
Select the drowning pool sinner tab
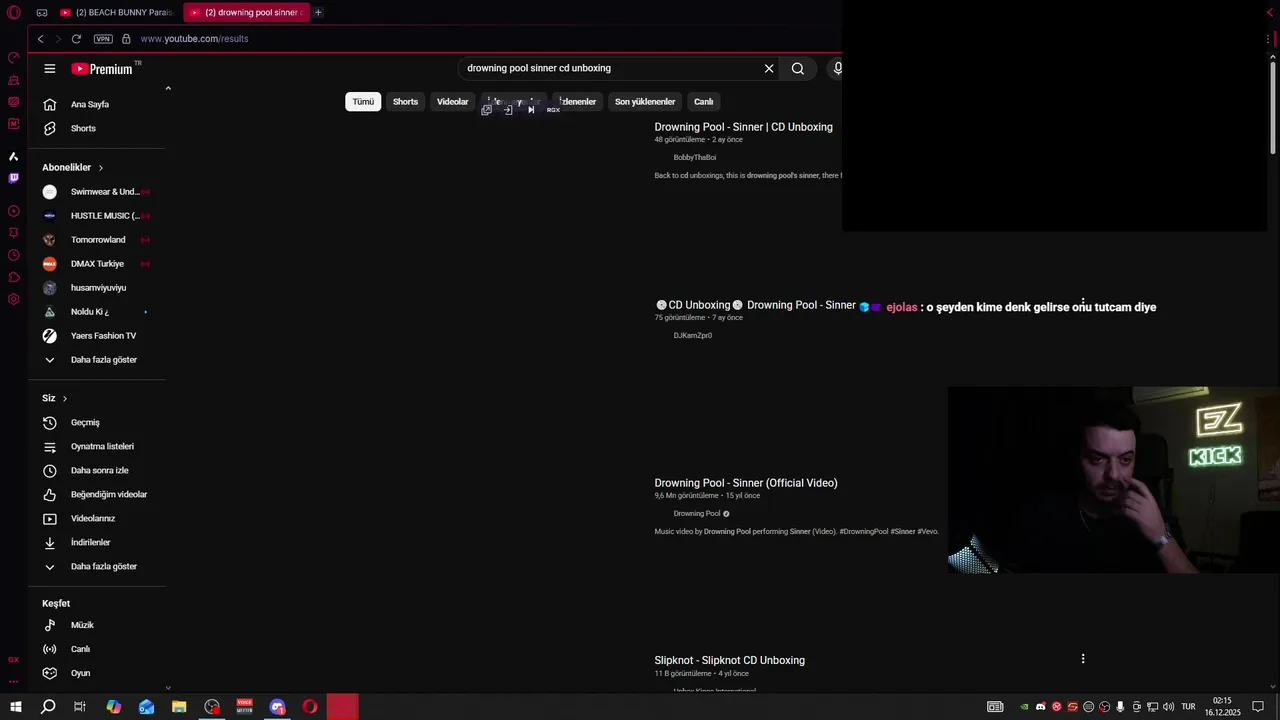247,12
